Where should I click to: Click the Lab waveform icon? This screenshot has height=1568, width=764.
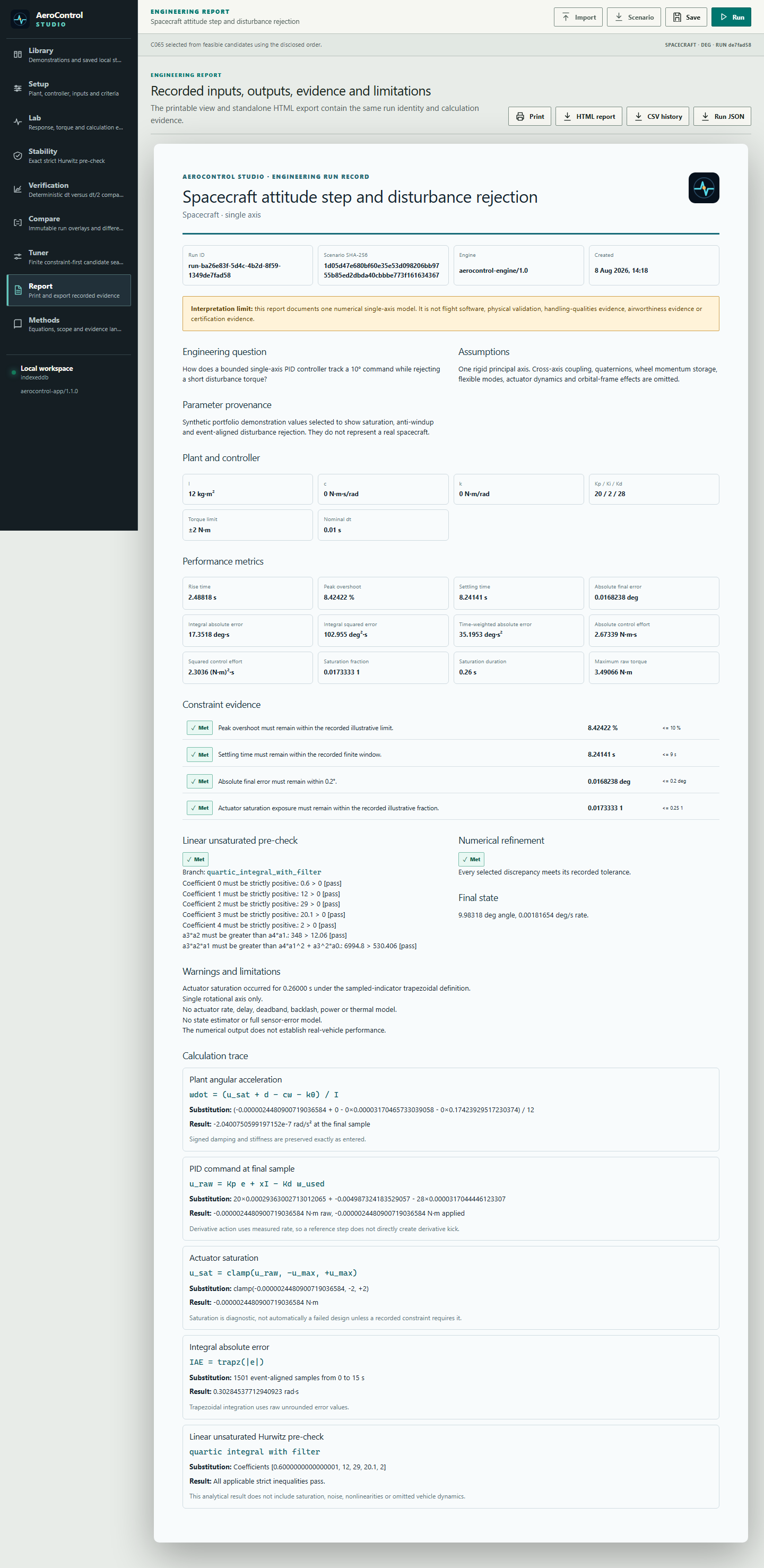18,122
